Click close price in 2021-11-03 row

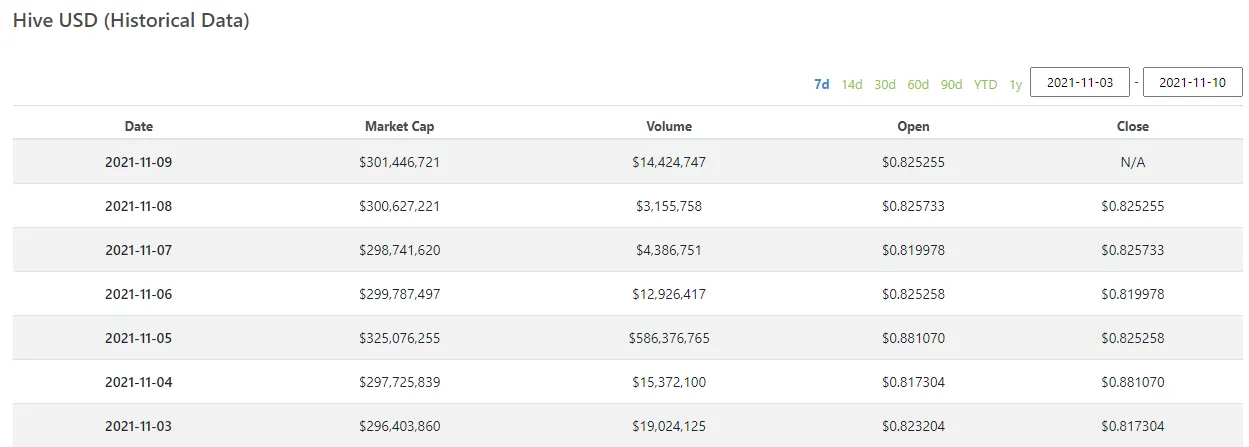pyautogui.click(x=1133, y=426)
